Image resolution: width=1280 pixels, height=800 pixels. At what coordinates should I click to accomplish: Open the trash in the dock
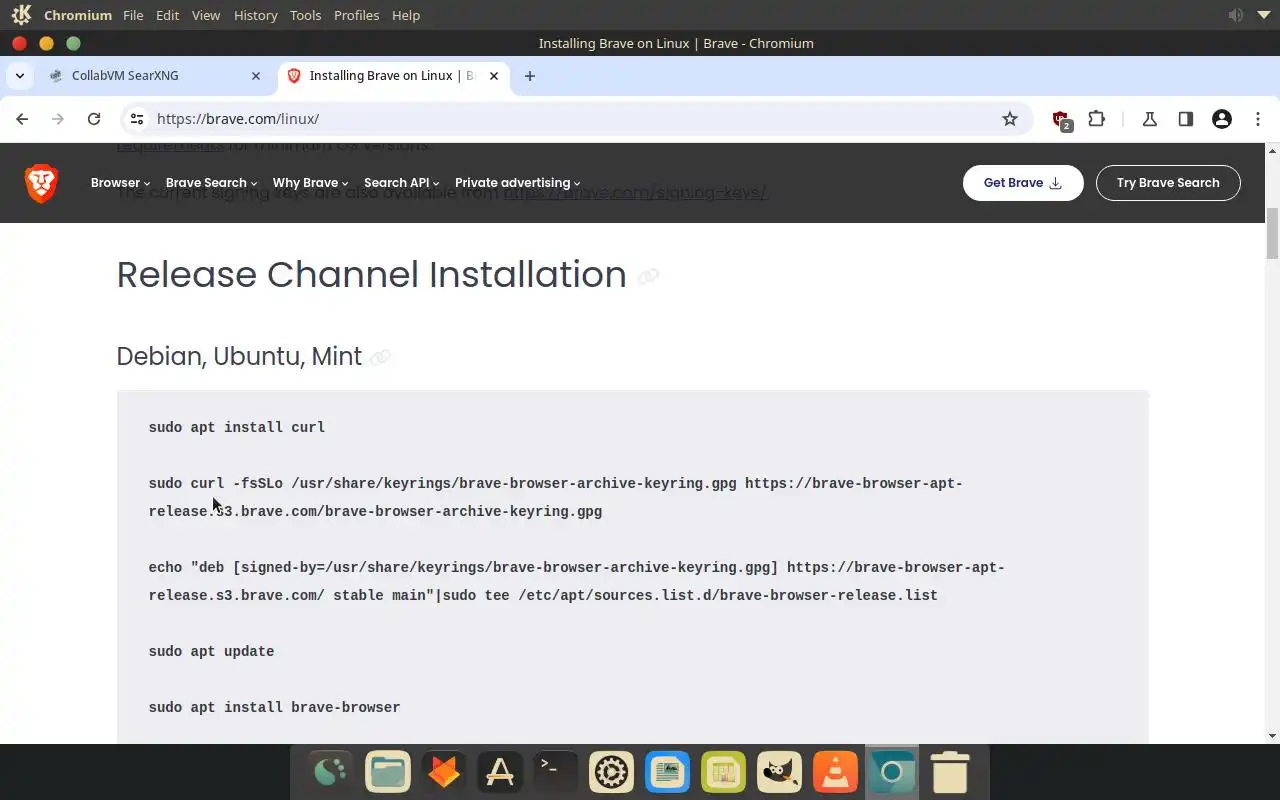[950, 772]
